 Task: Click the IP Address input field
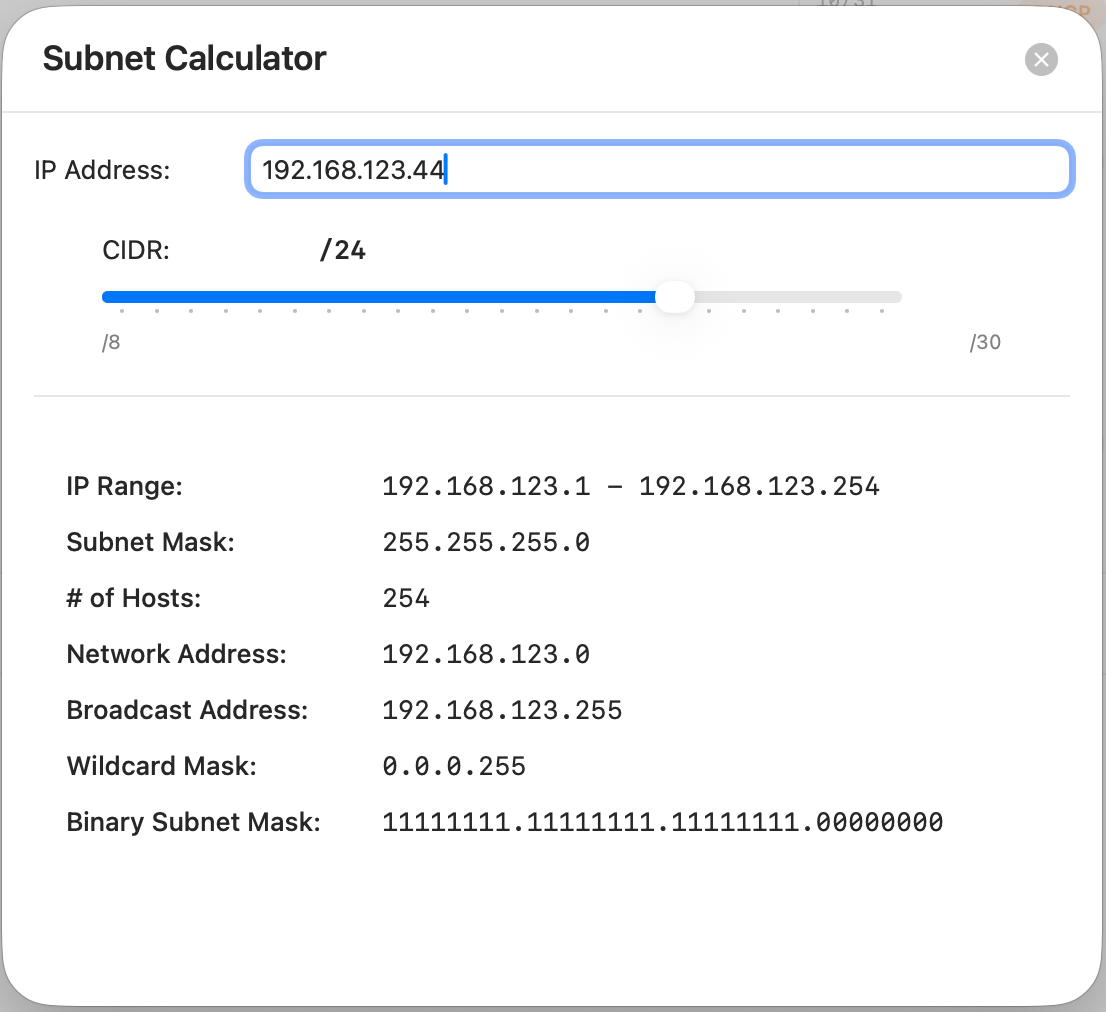(660, 170)
